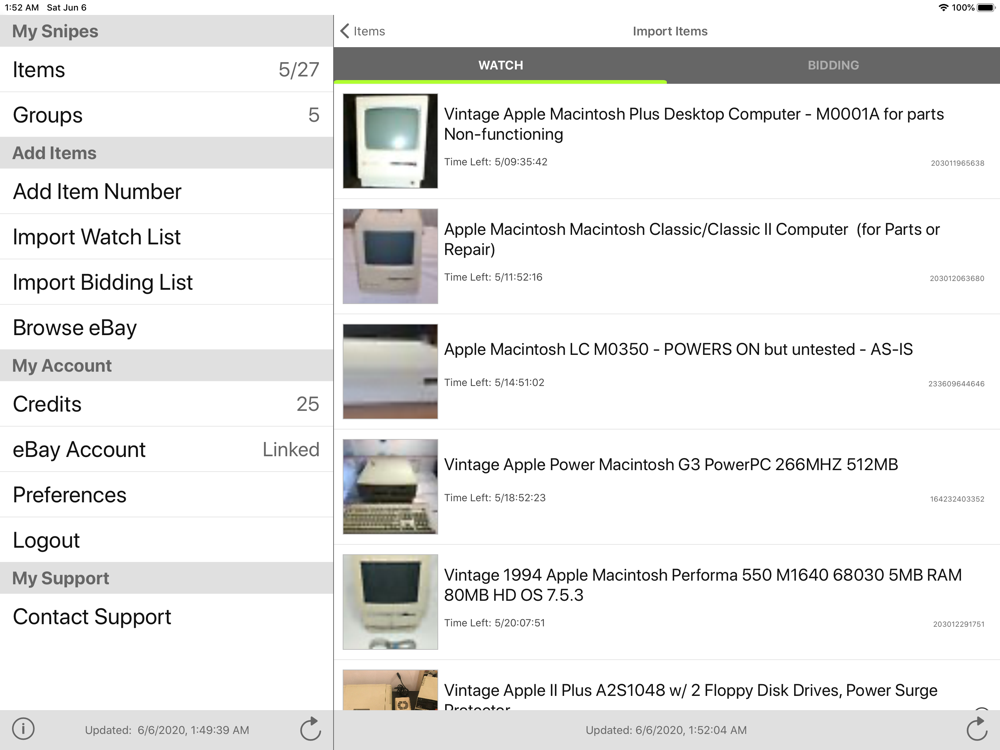Select Add Item Number
This screenshot has height=750, width=1000.
point(166,191)
